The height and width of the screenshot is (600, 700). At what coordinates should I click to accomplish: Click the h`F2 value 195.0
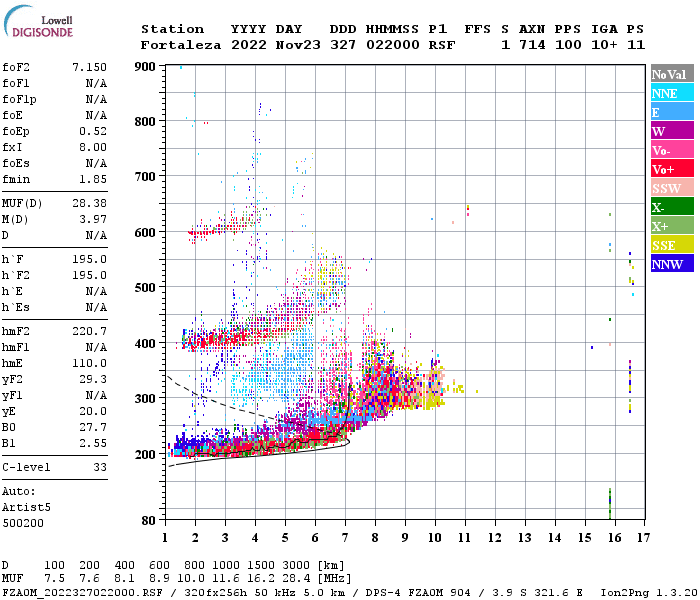click(x=89, y=275)
